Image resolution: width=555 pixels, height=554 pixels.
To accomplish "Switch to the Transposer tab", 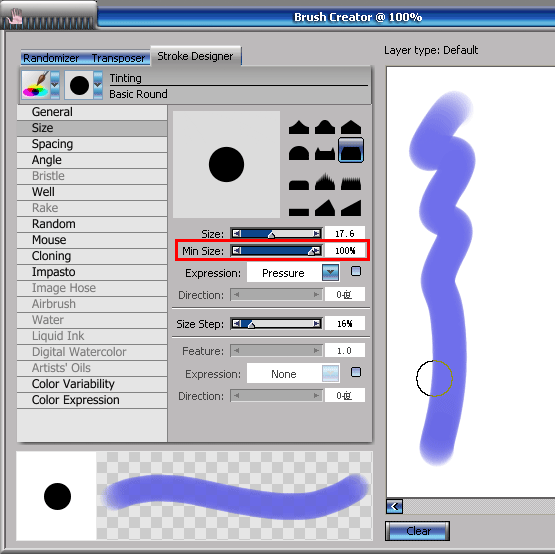I will click(118, 58).
